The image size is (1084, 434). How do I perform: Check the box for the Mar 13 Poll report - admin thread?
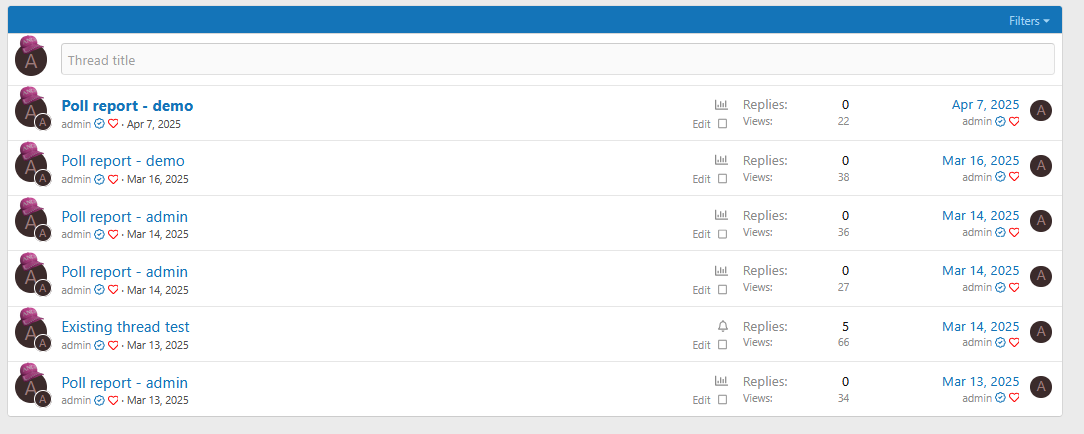(722, 400)
